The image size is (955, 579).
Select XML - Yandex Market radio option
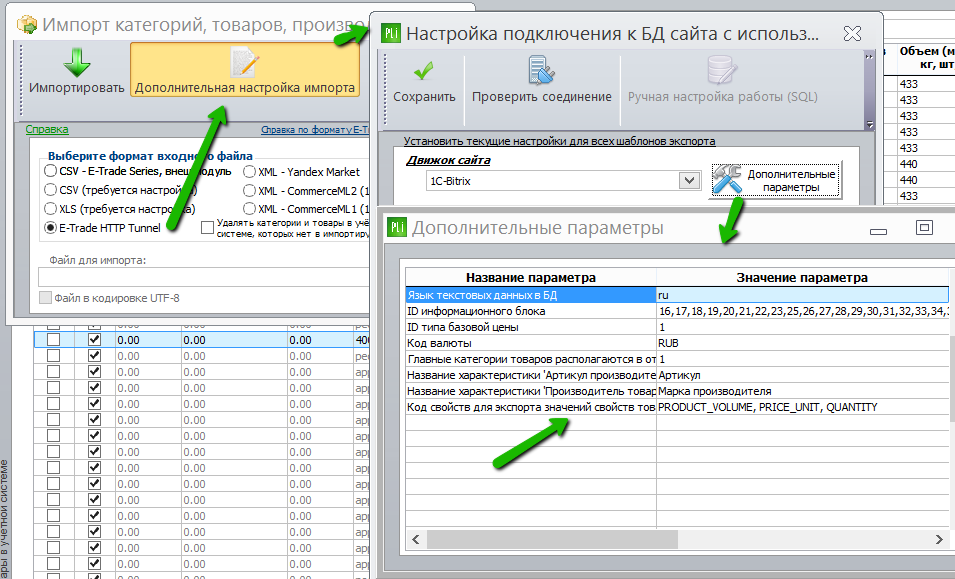click(x=249, y=172)
